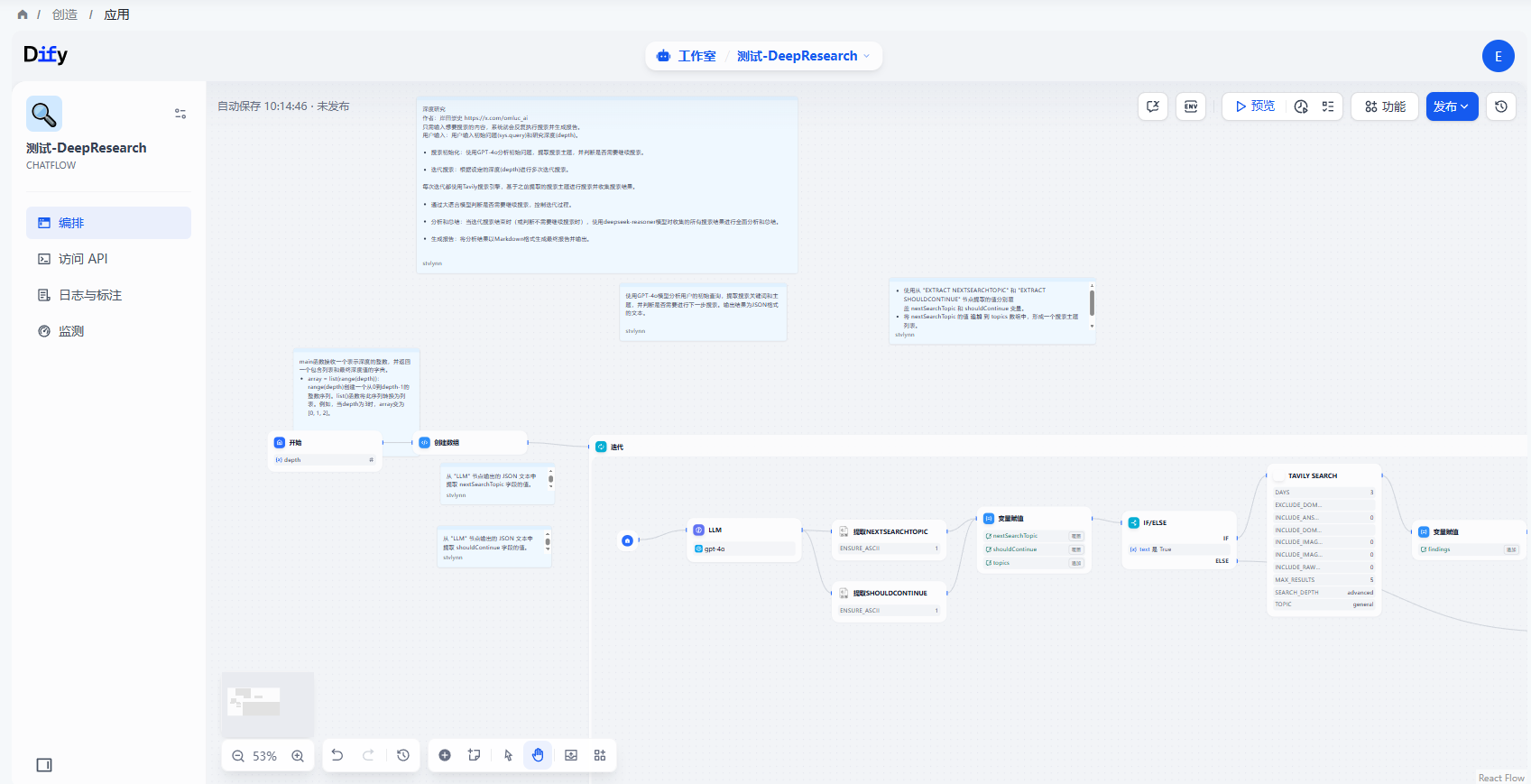Click the iteration start home node
1531x784 pixels.
click(628, 540)
